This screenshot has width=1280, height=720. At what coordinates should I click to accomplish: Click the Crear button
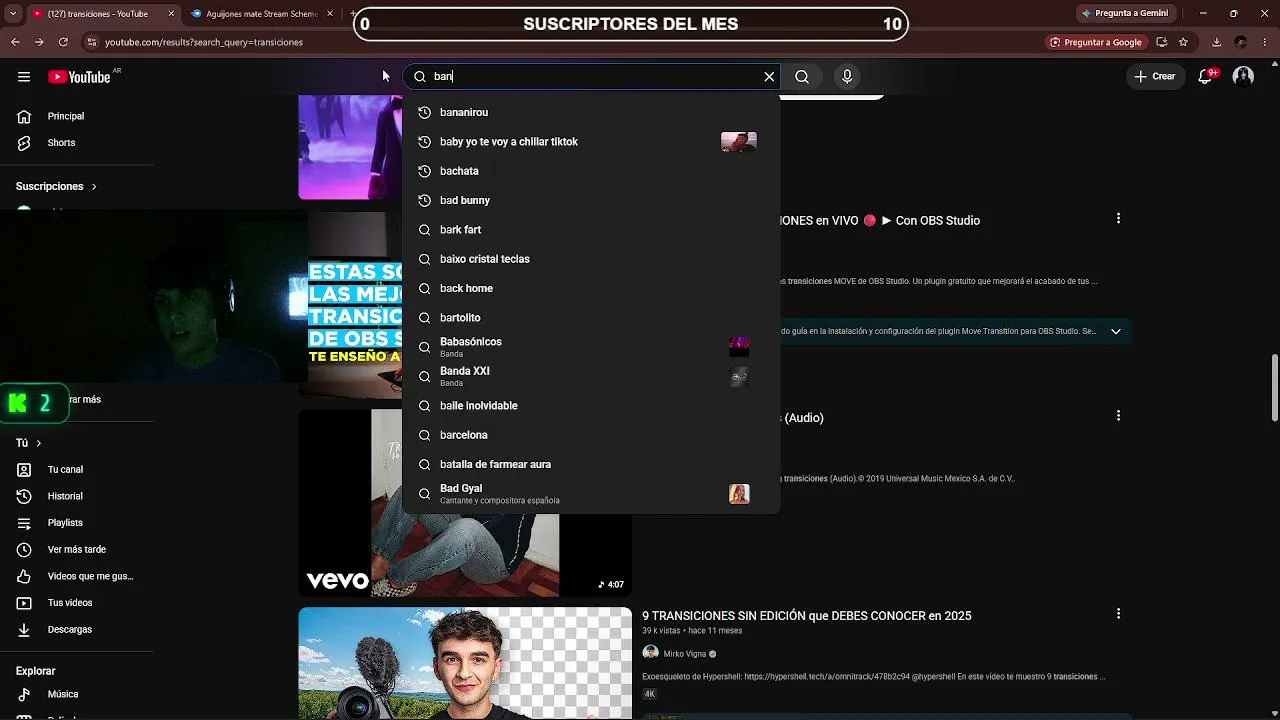coord(1155,77)
